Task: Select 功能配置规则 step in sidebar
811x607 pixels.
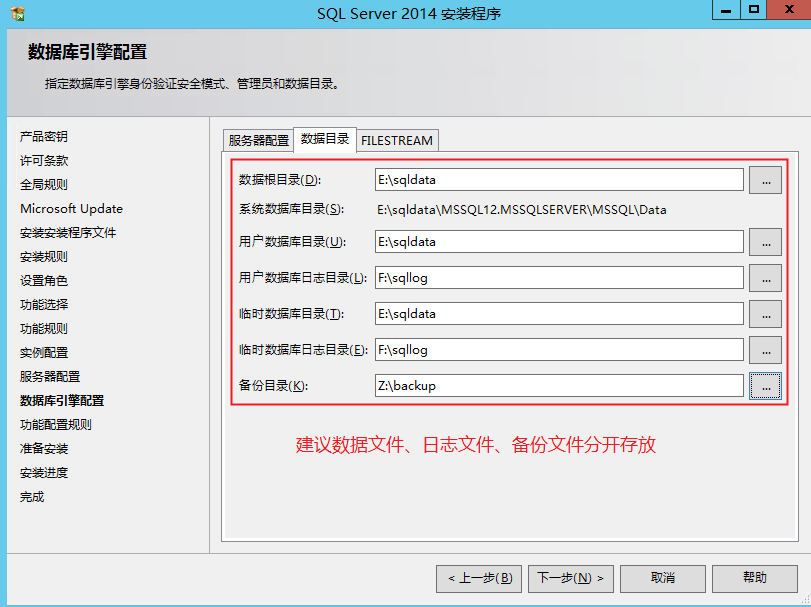Action: click(56, 424)
